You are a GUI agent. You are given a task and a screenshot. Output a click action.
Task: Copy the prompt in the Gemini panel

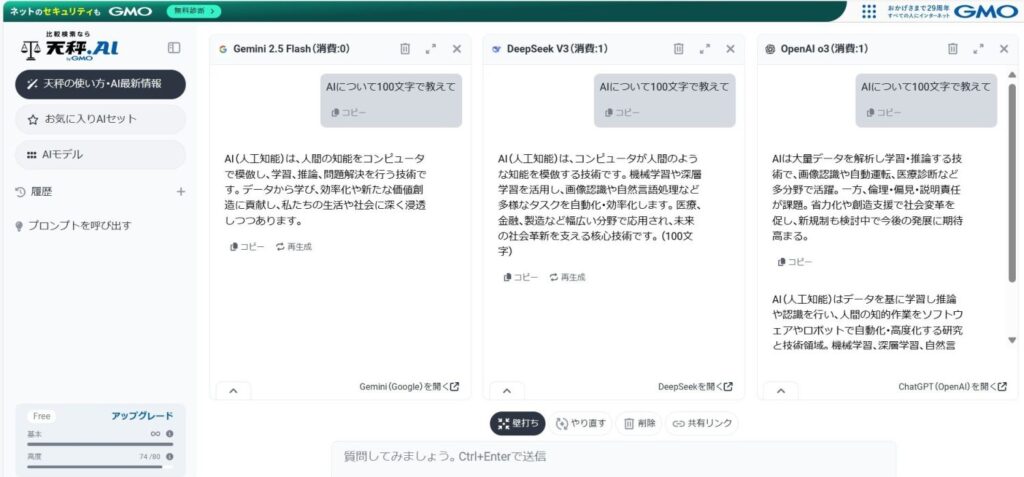coord(349,112)
